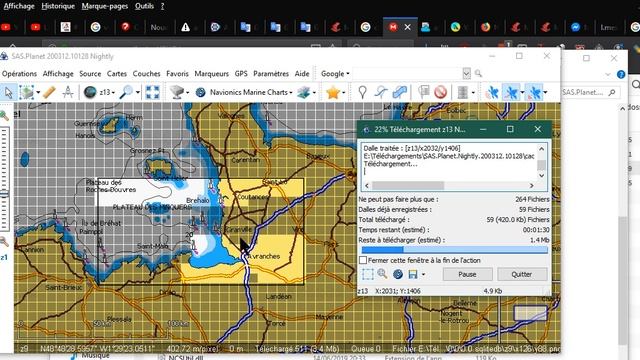Pause the tile download

click(467, 274)
